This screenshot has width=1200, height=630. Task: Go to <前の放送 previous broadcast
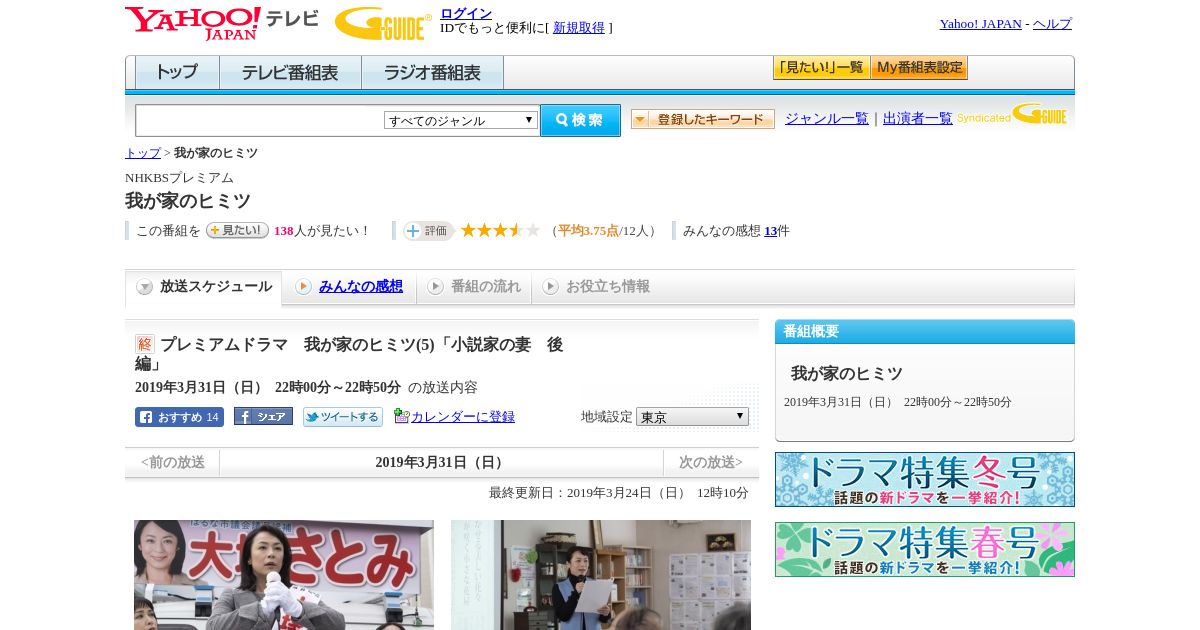(173, 462)
